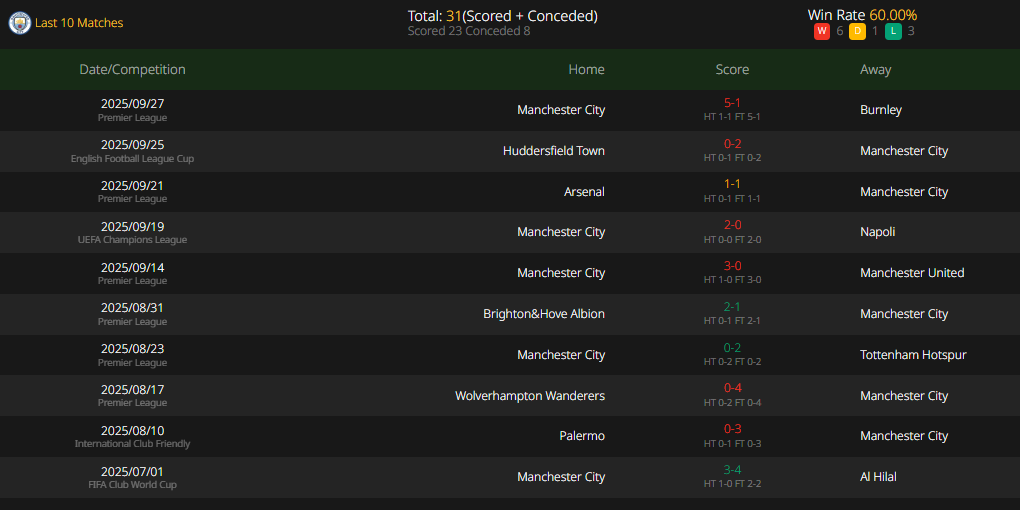The height and width of the screenshot is (510, 1020).
Task: Click the Napoli away team name
Action: (x=877, y=232)
